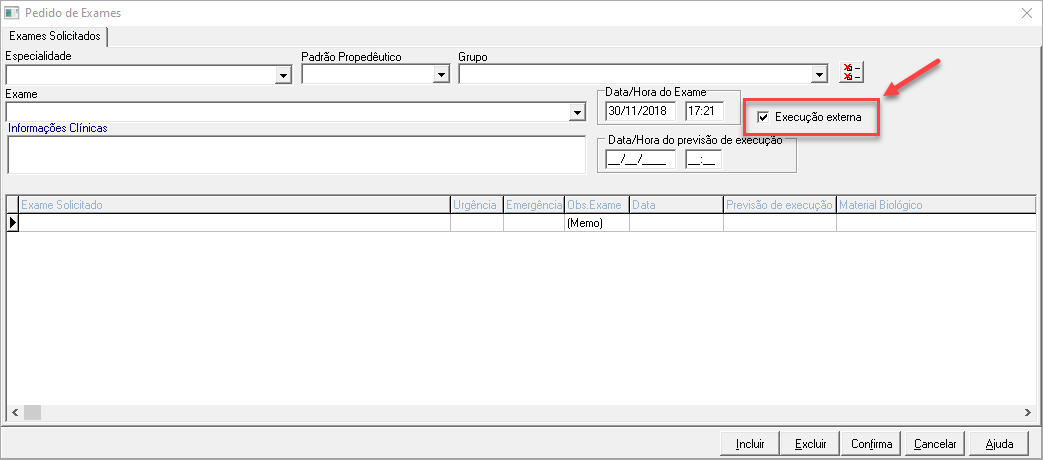Select the current row indicator arrow
The height and width of the screenshot is (460, 1043).
coord(13,223)
